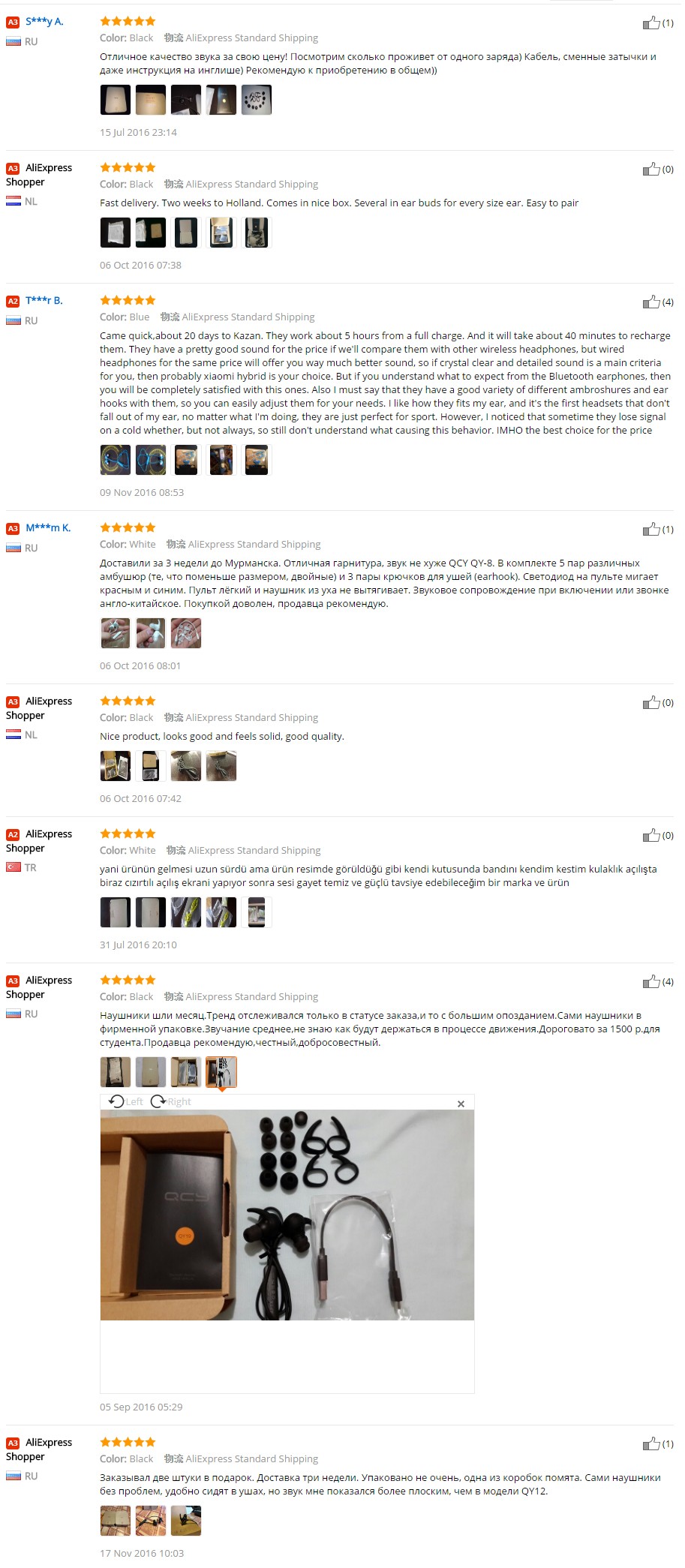Viewport: 685px width, 1568px height.
Task: Rotate the expanded photo right
Action: tap(171, 1101)
